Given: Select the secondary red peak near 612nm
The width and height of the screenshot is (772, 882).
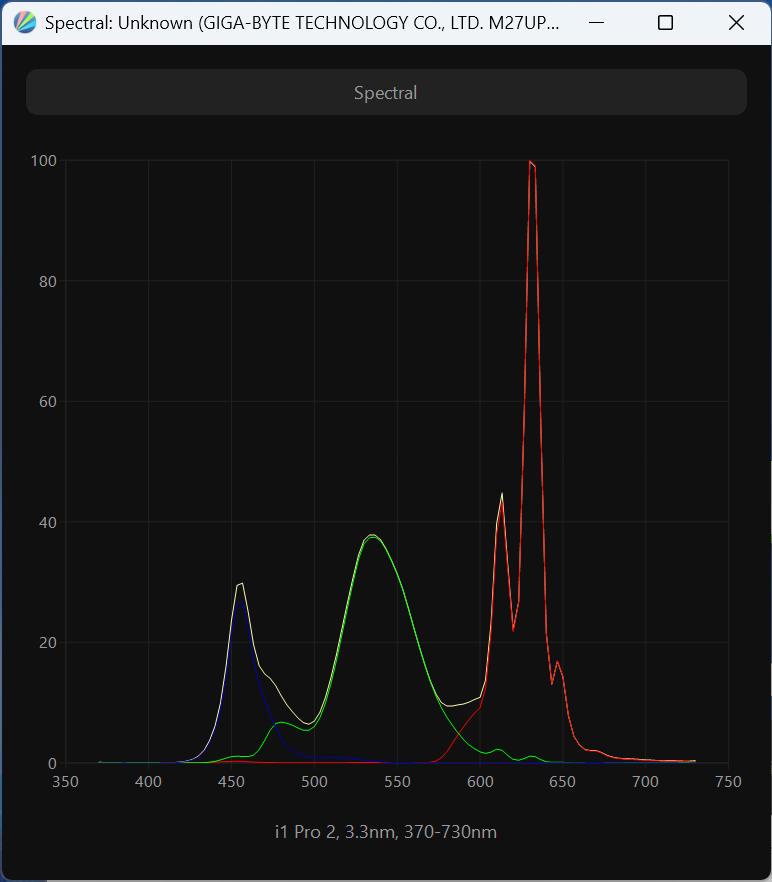Looking at the screenshot, I should (x=502, y=495).
